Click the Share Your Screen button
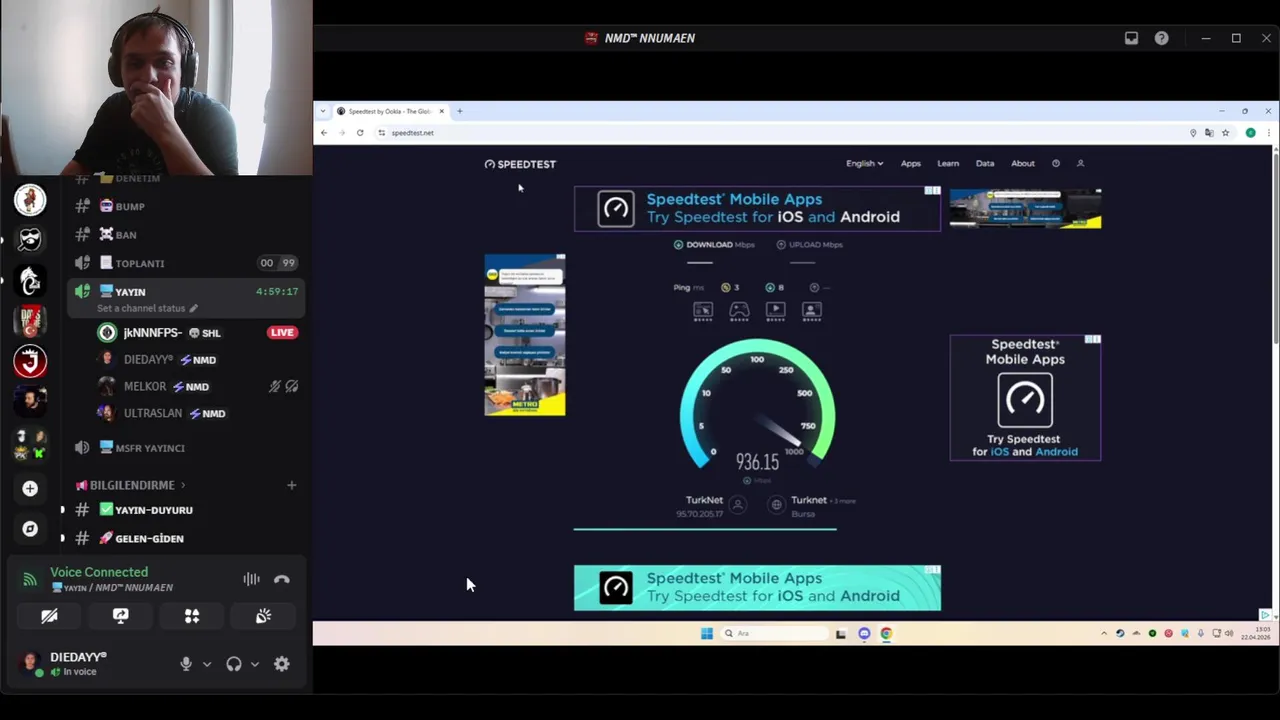1280x720 pixels. pos(120,617)
